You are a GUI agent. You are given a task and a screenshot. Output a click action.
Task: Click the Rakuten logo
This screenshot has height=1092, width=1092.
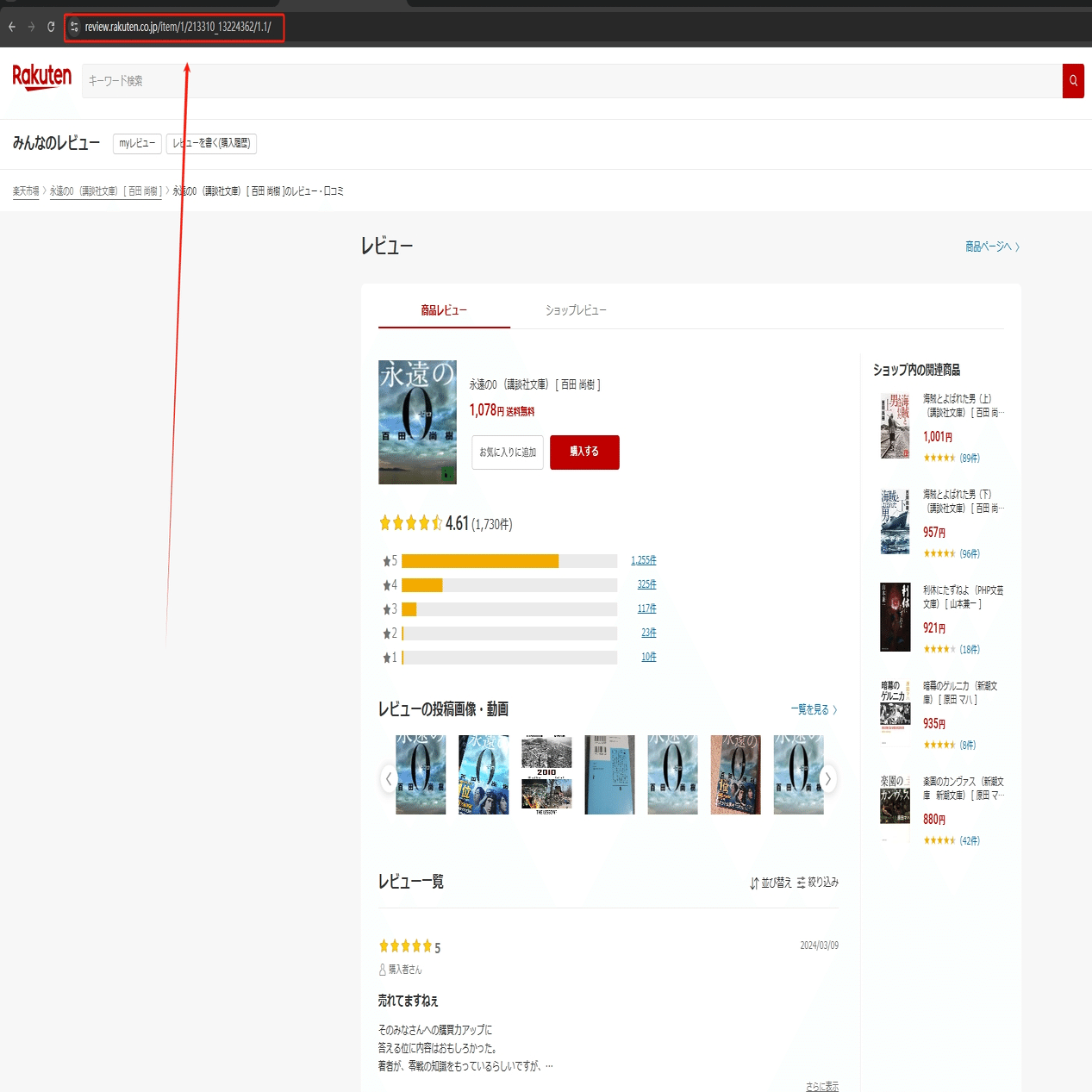tap(41, 78)
